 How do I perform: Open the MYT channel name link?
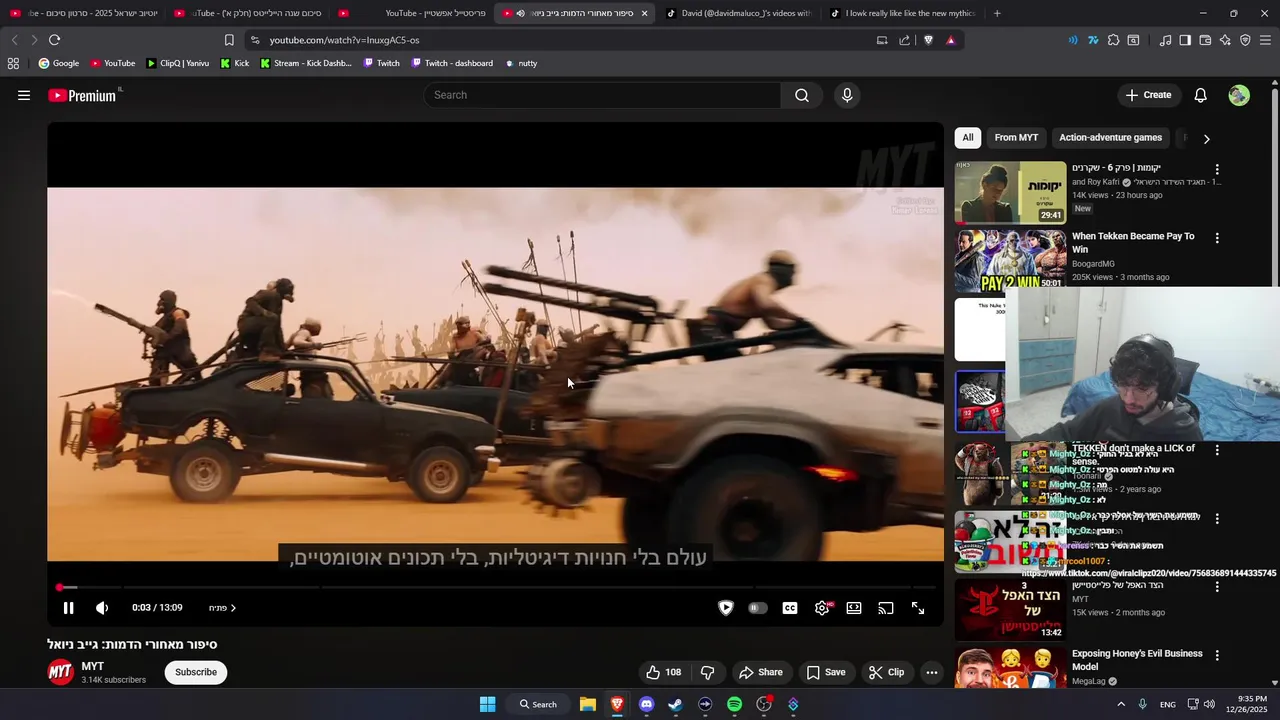pyautogui.click(x=93, y=666)
